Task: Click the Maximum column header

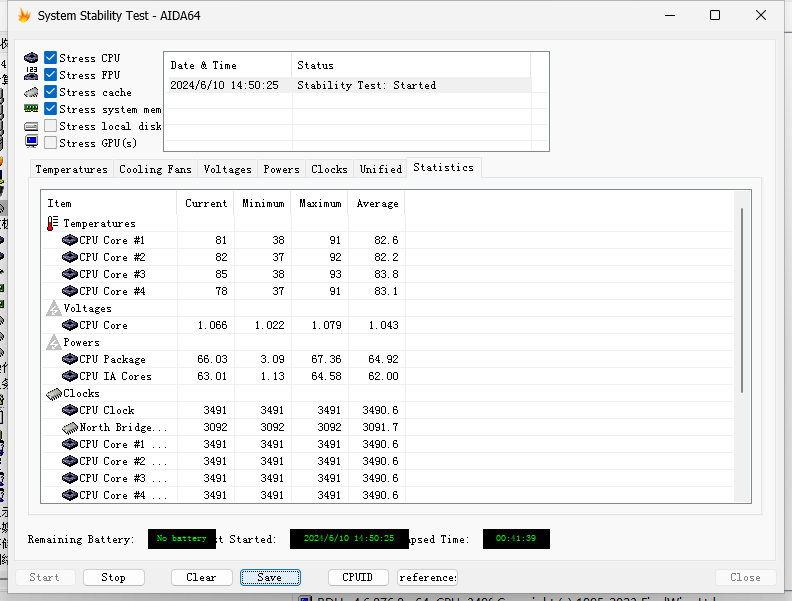Action: point(320,204)
